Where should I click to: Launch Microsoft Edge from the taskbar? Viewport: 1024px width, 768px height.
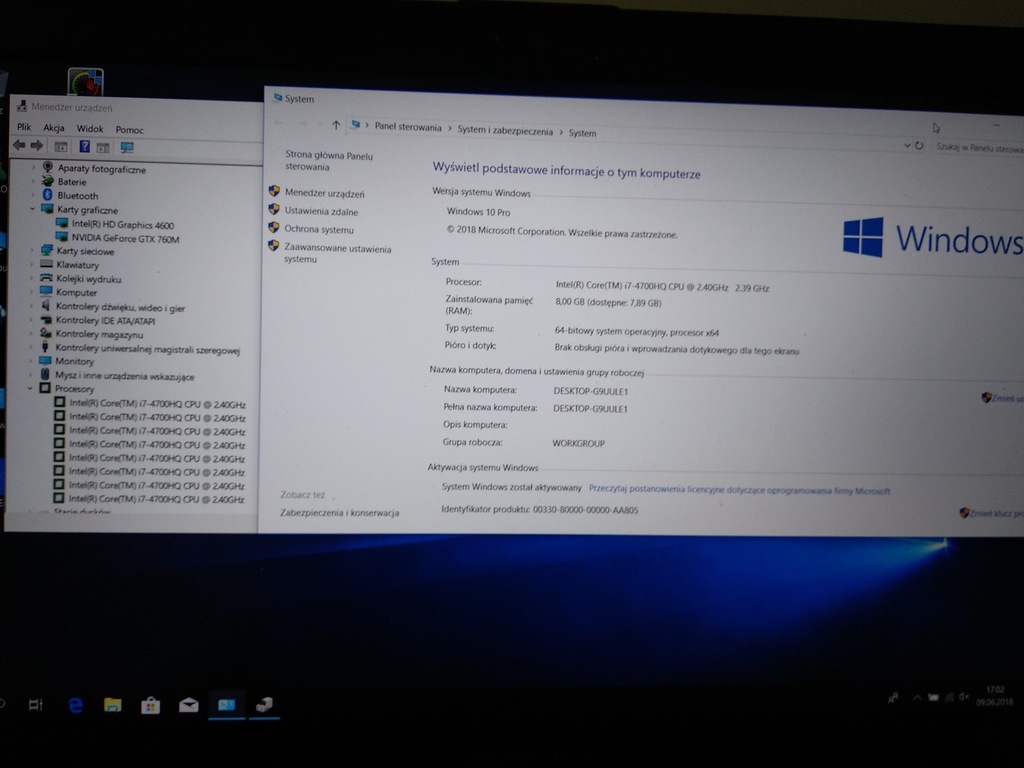(x=76, y=705)
